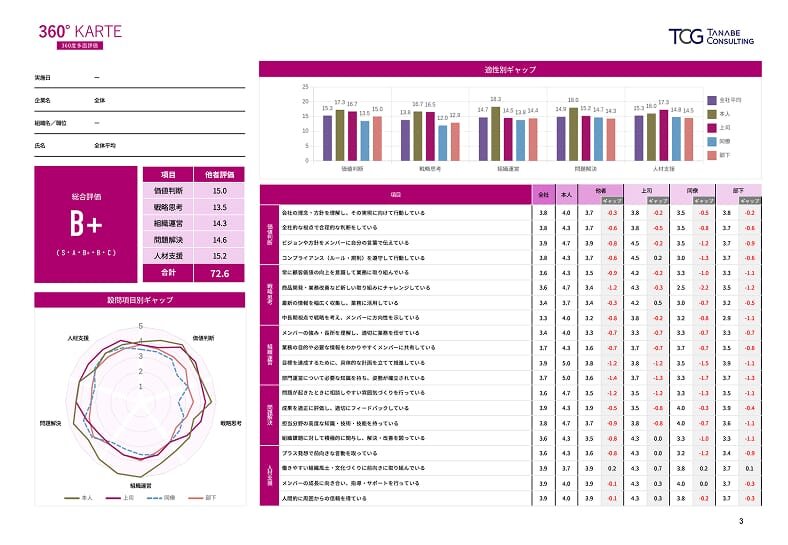Click the 部下 salmon swatch in the bar chart legend
The height and width of the screenshot is (545, 788).
coord(712,155)
